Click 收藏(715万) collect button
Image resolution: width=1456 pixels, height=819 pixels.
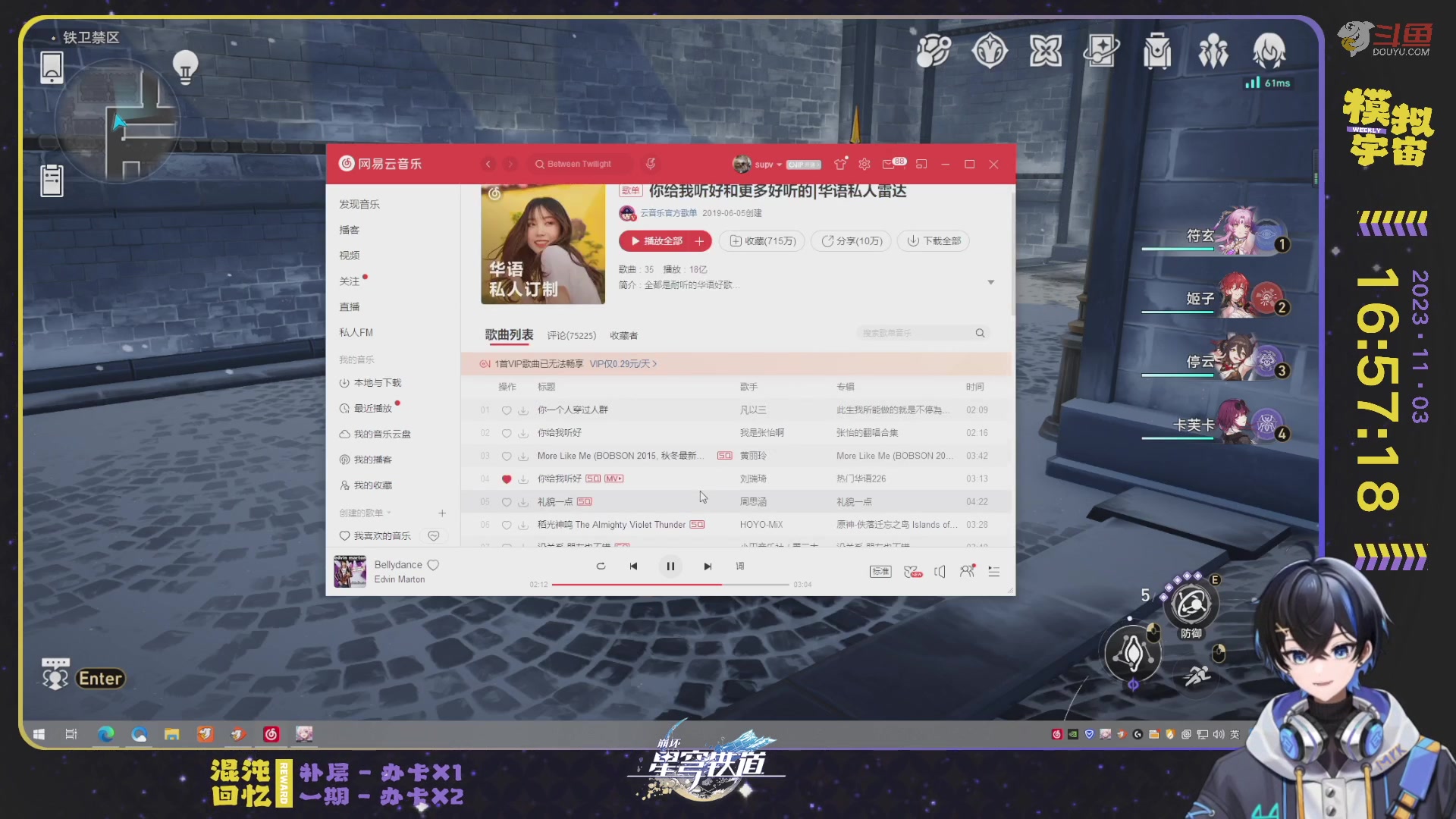click(x=762, y=241)
